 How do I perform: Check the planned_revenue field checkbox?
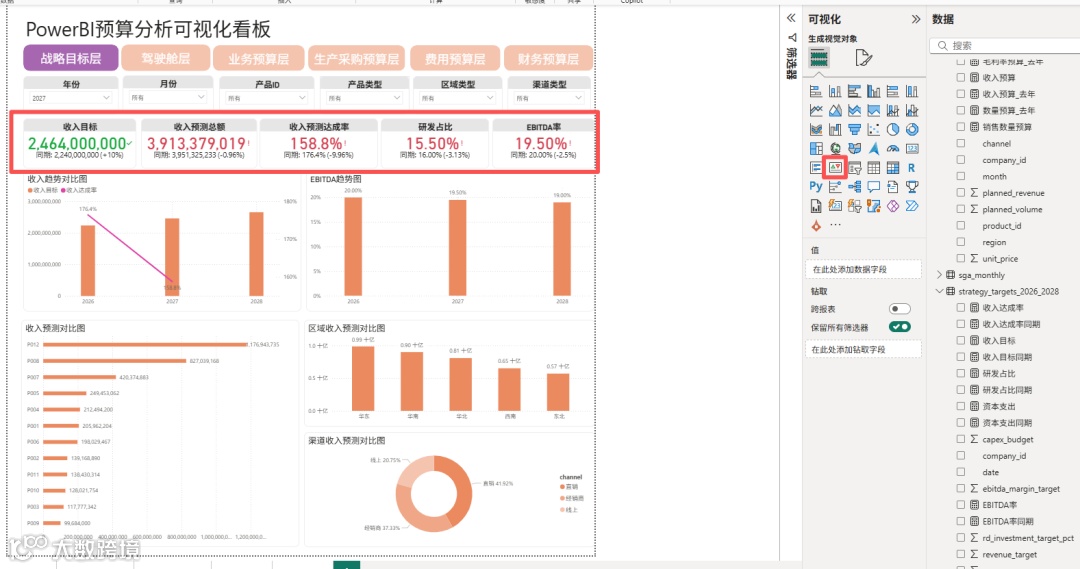click(960, 193)
